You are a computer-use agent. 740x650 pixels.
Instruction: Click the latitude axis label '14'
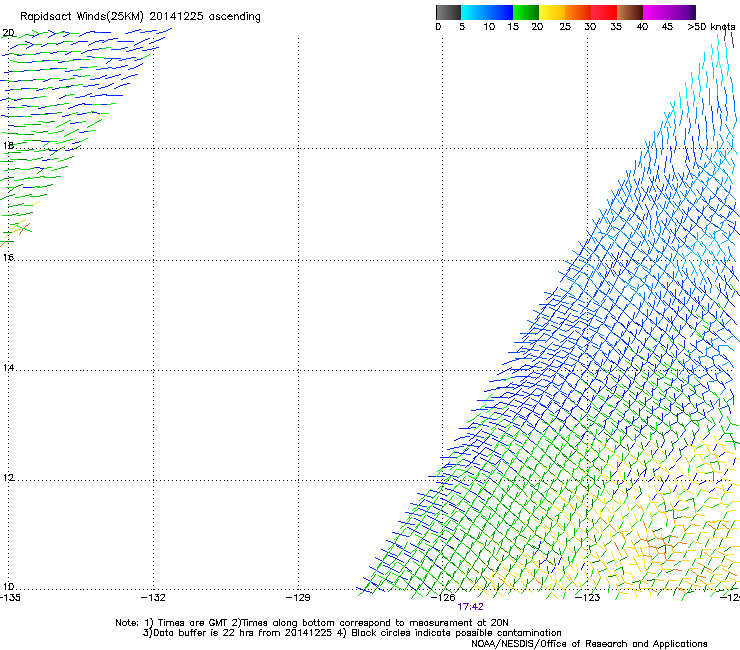(8, 368)
